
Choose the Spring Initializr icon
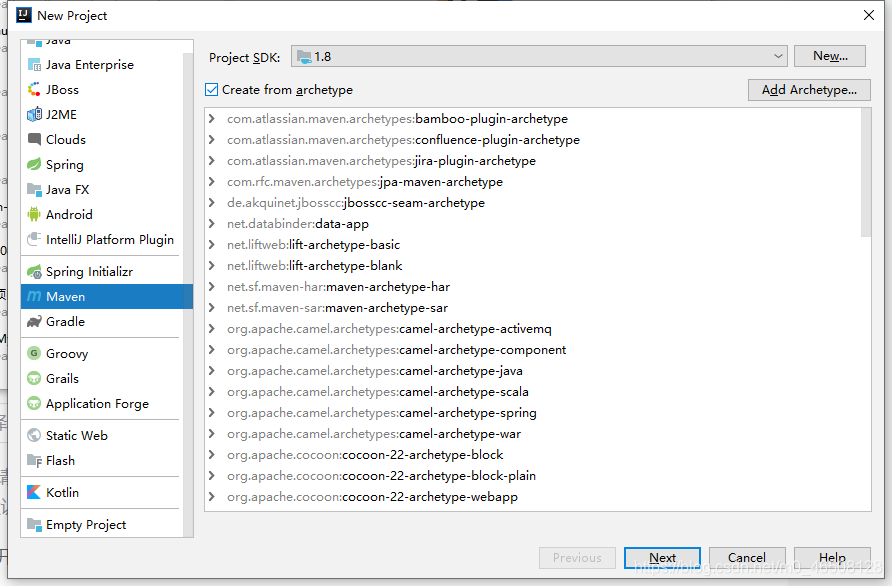34,272
